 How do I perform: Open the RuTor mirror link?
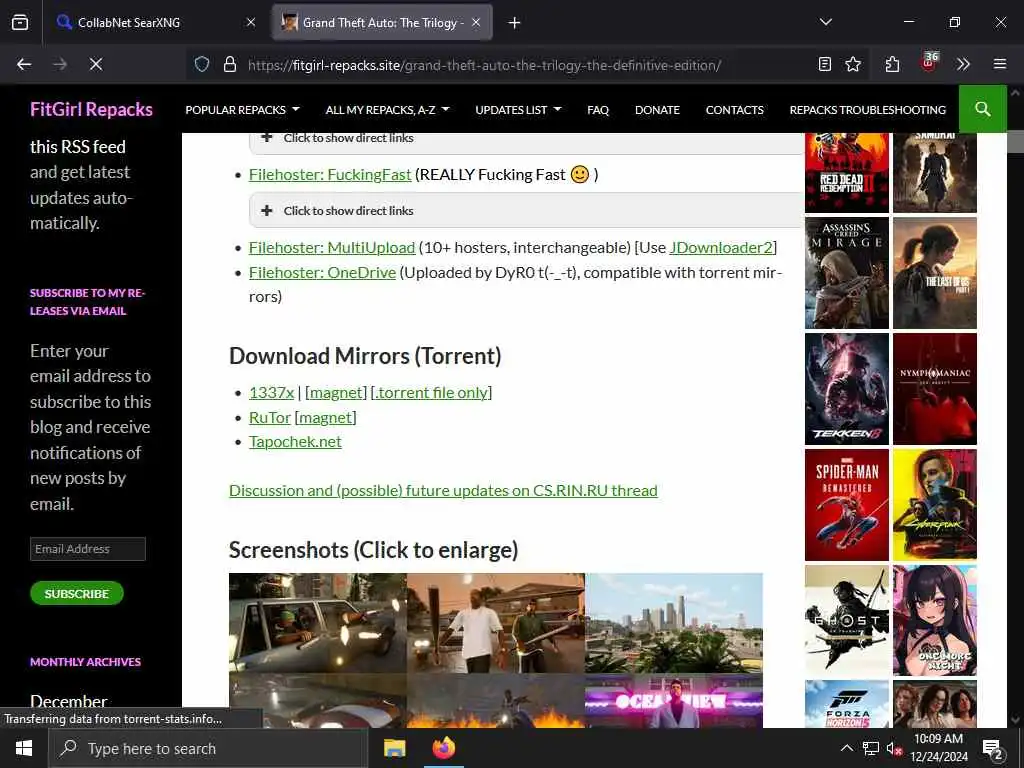pos(270,417)
